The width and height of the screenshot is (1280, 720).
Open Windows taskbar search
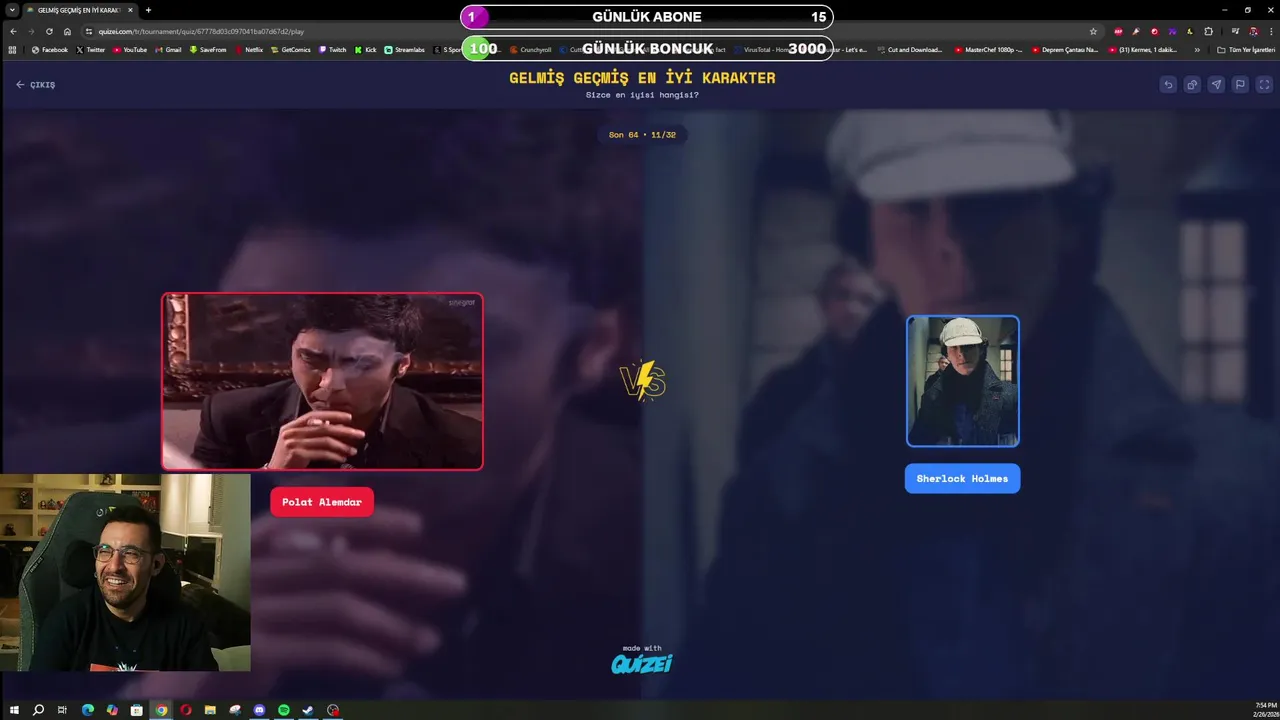[38, 710]
